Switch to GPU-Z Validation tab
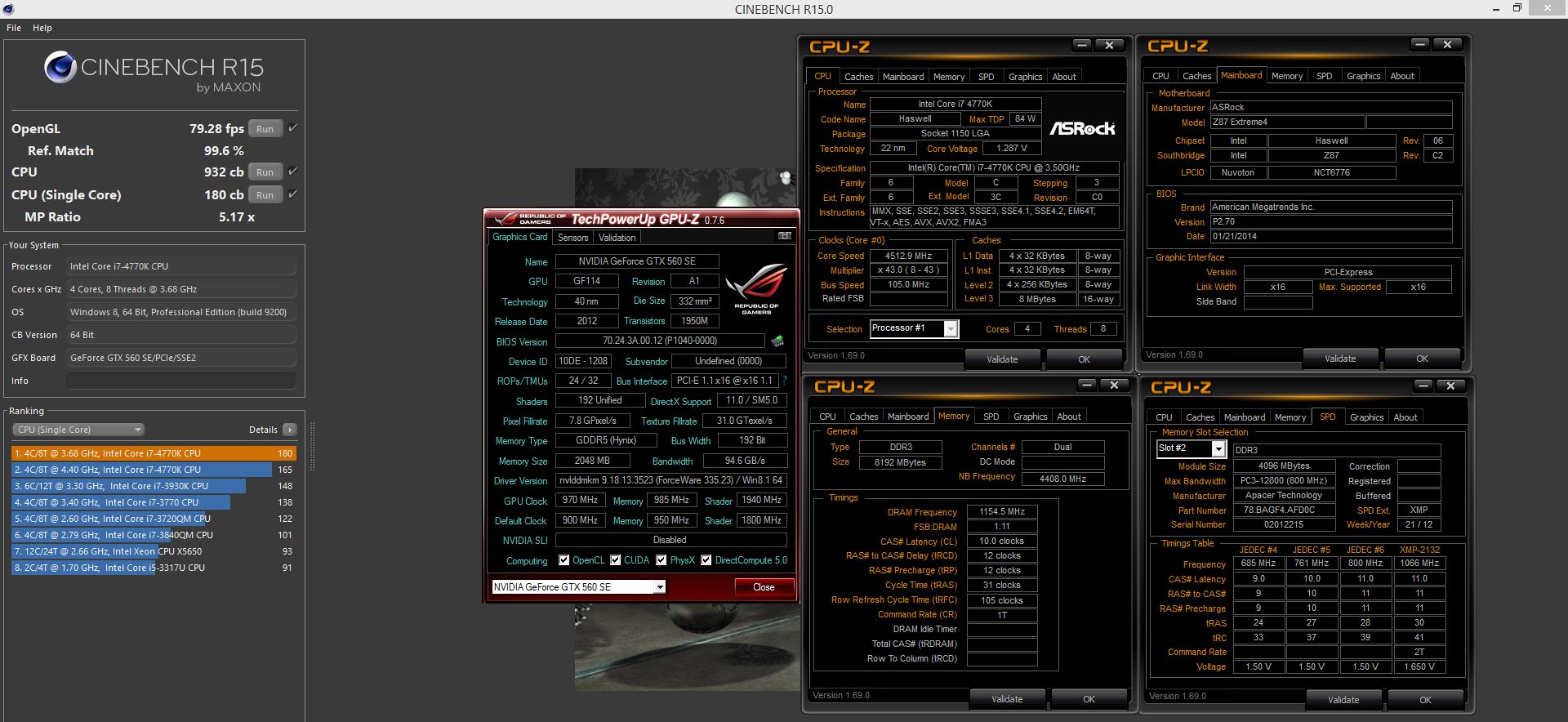The width and height of the screenshot is (1568, 722). pyautogui.click(x=617, y=238)
